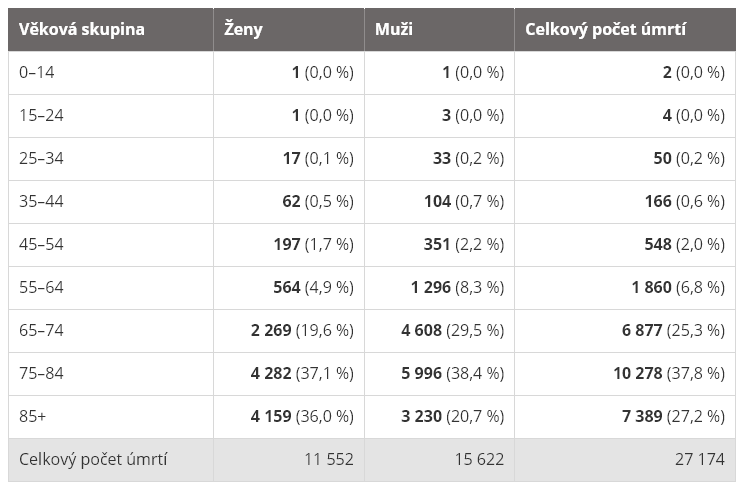742x490 pixels.
Task: Click the Ženy column header
Action: point(244,29)
